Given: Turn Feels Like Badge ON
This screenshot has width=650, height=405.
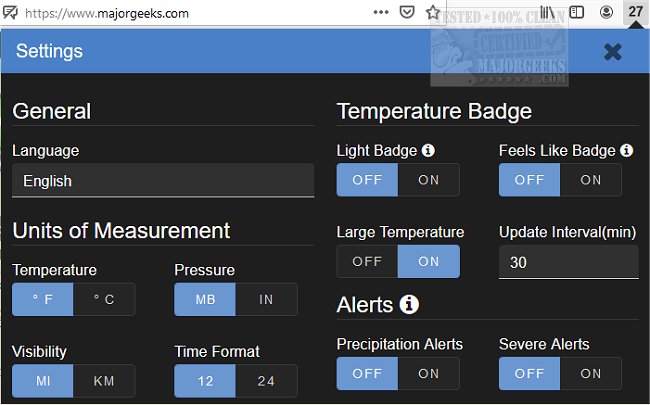Looking at the screenshot, I should click(x=591, y=180).
